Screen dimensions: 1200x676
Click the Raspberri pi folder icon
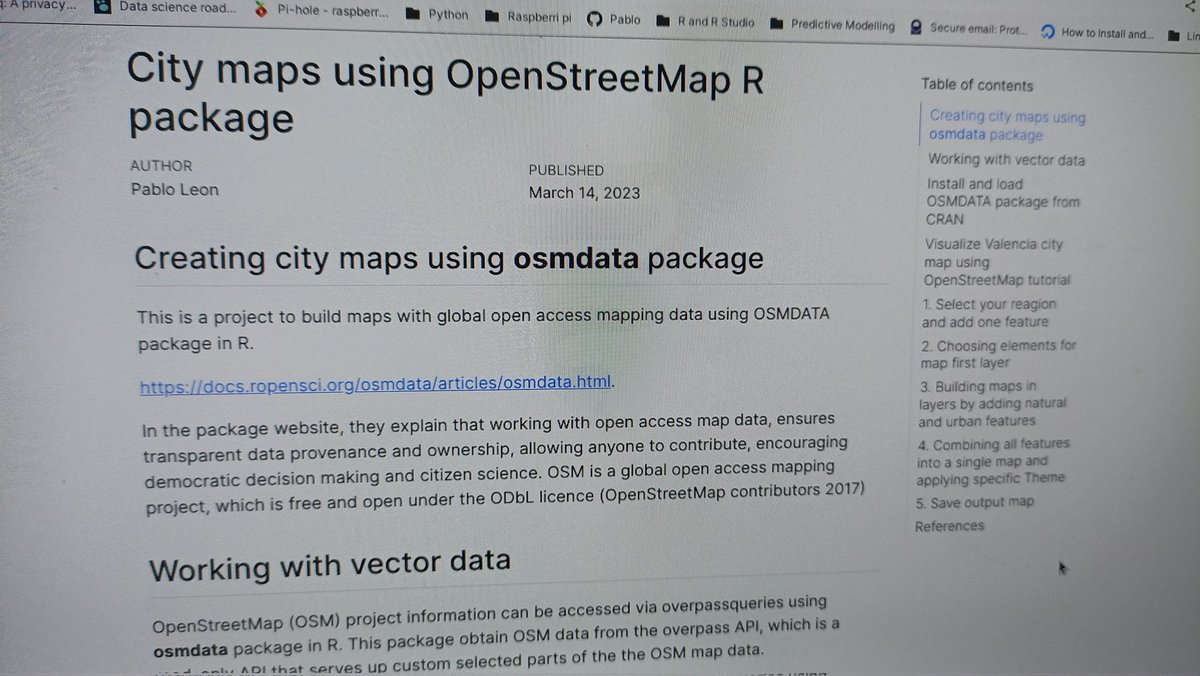(x=490, y=16)
